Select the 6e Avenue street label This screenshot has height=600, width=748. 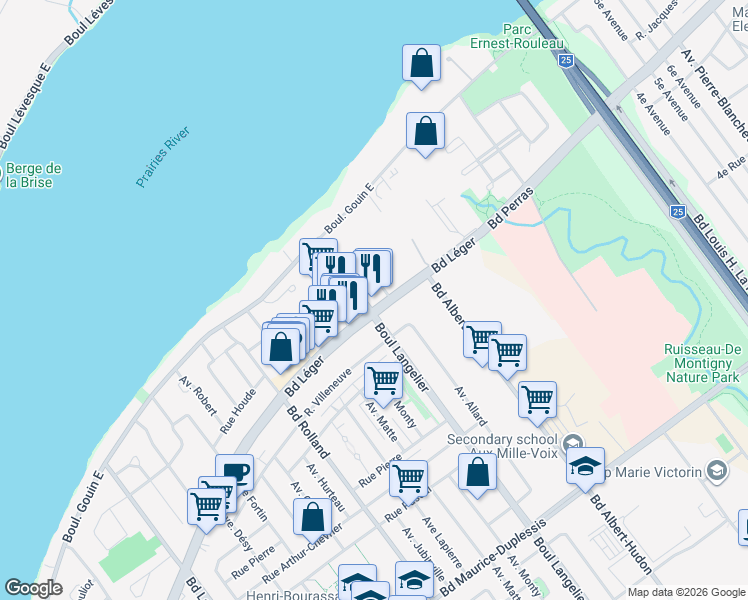pos(684,86)
